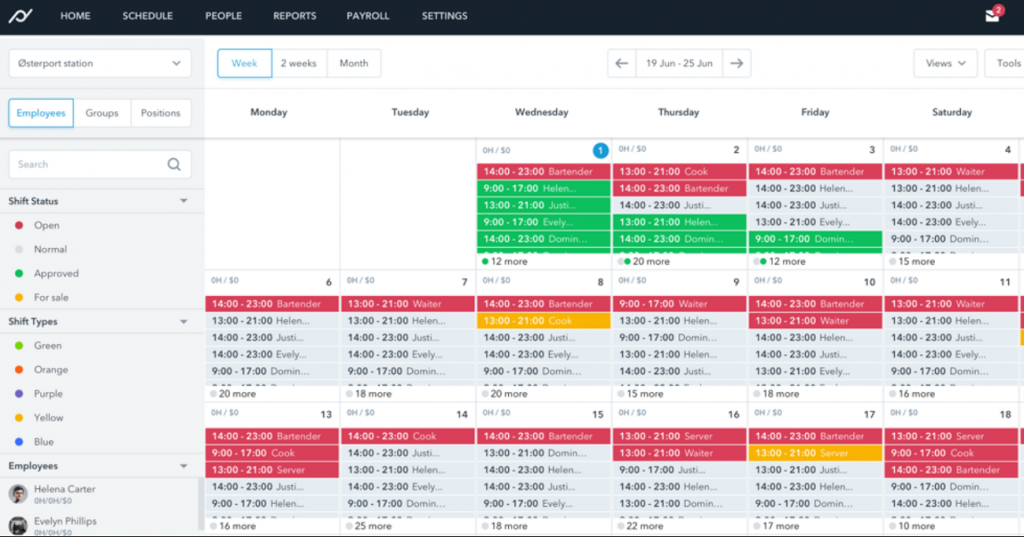Select employee Helena Carter
Image resolution: width=1024 pixels, height=537 pixels.
tap(64, 489)
